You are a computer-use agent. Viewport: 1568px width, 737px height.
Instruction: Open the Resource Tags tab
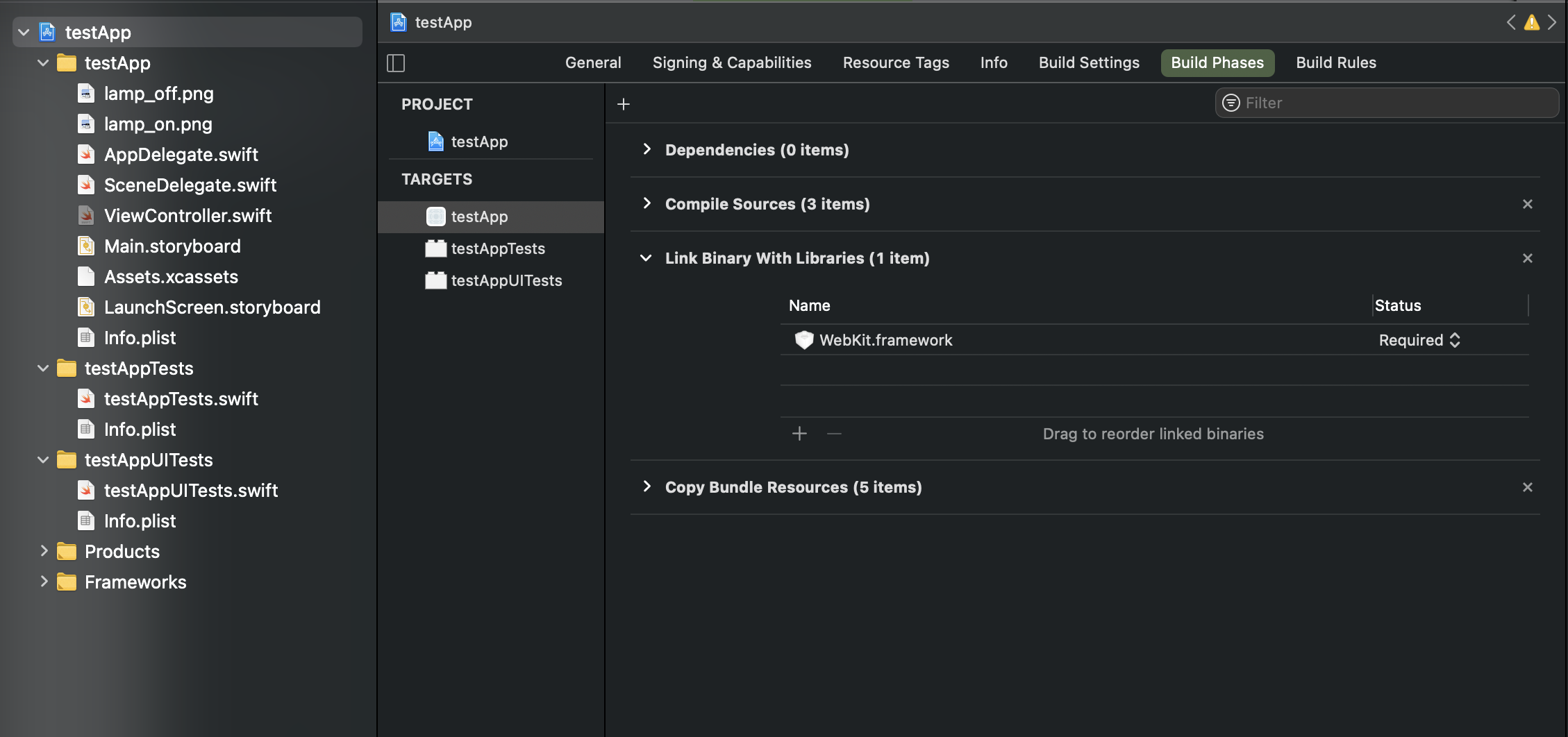[896, 62]
